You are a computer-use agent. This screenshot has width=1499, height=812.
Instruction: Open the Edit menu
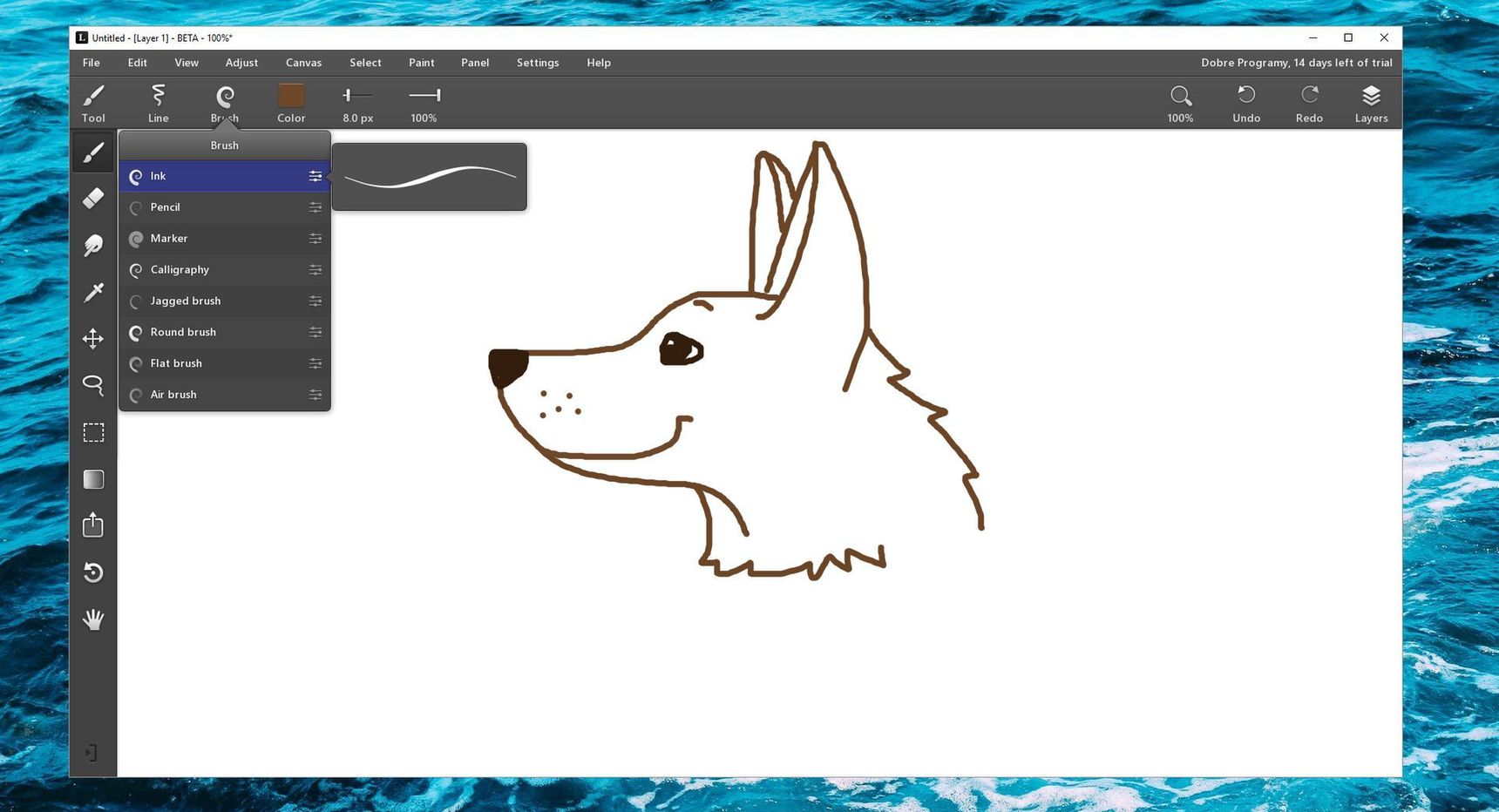click(138, 63)
